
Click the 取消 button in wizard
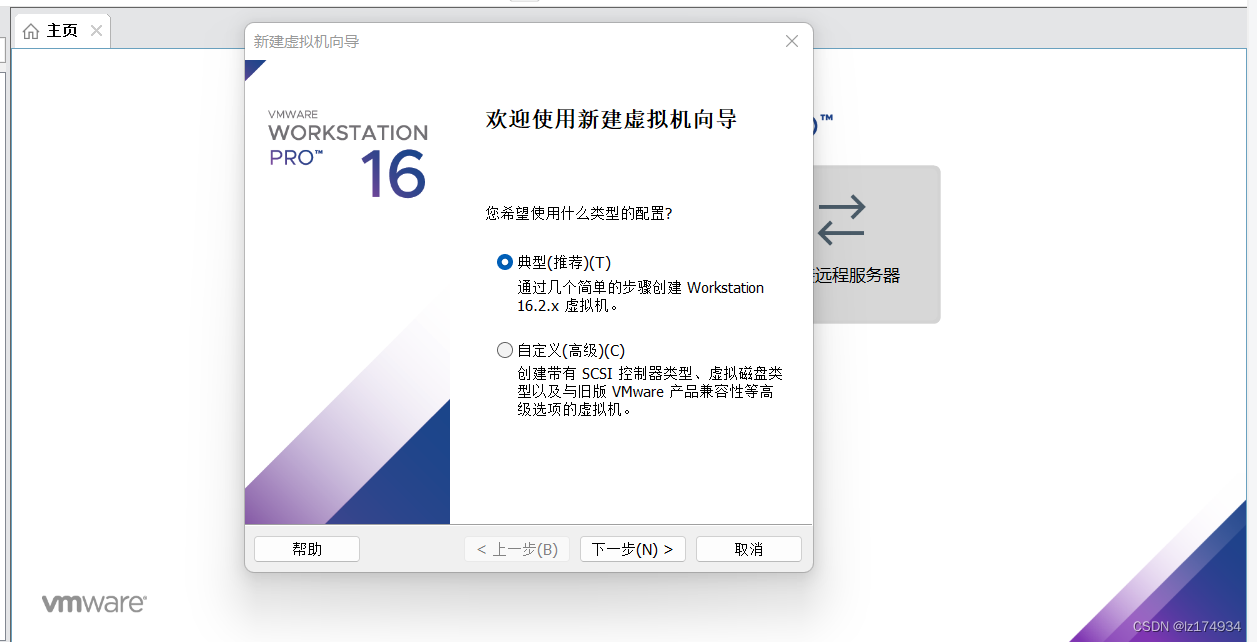(x=748, y=549)
